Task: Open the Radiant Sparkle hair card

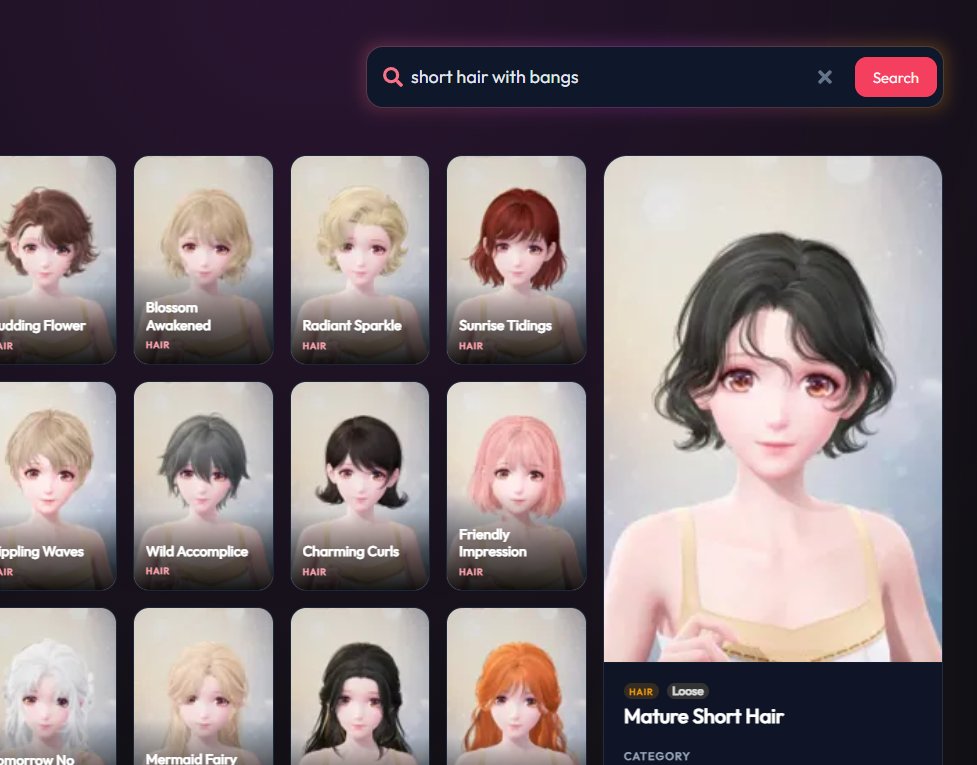Action: (x=360, y=260)
